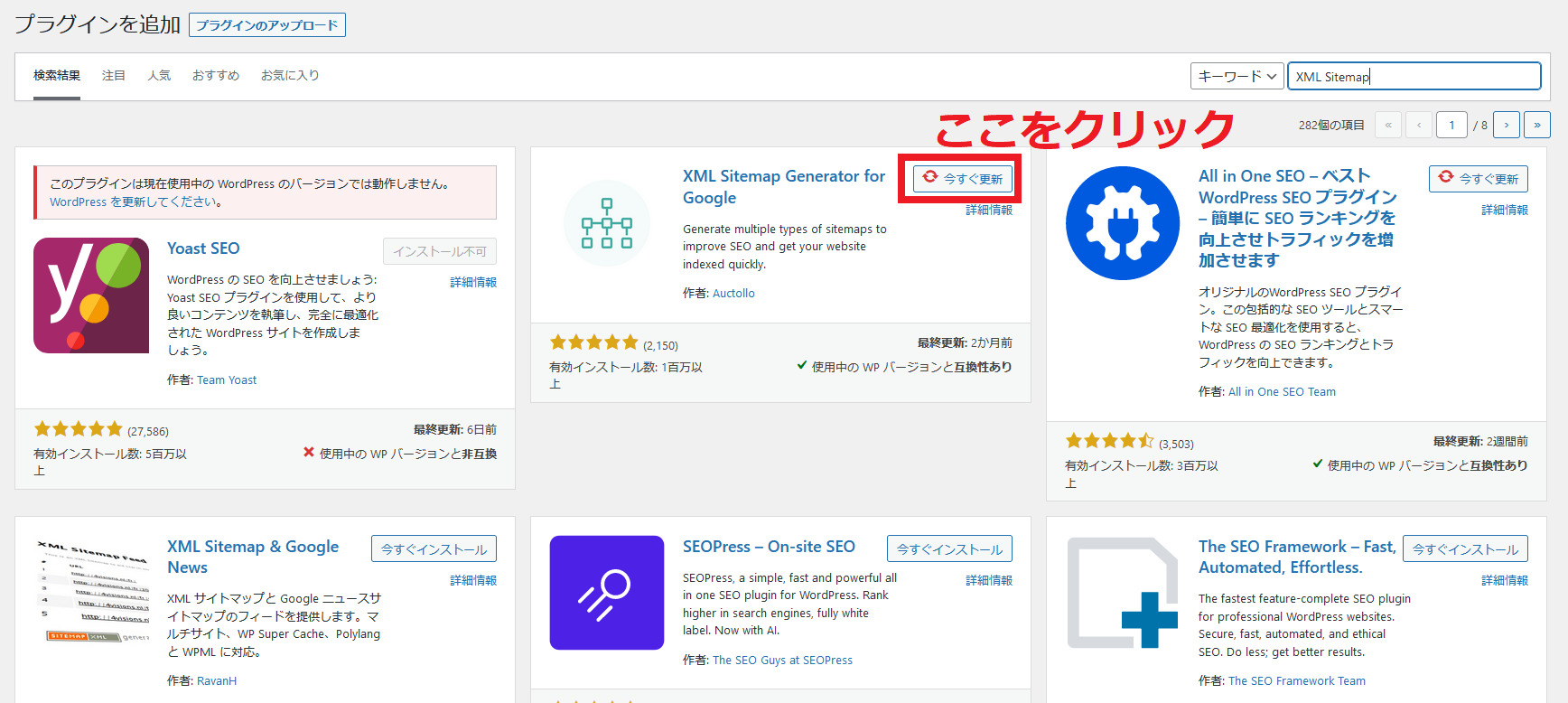Click the All in One SEO gear icon
Screen dimensions: 1568x703
coord(1122,223)
